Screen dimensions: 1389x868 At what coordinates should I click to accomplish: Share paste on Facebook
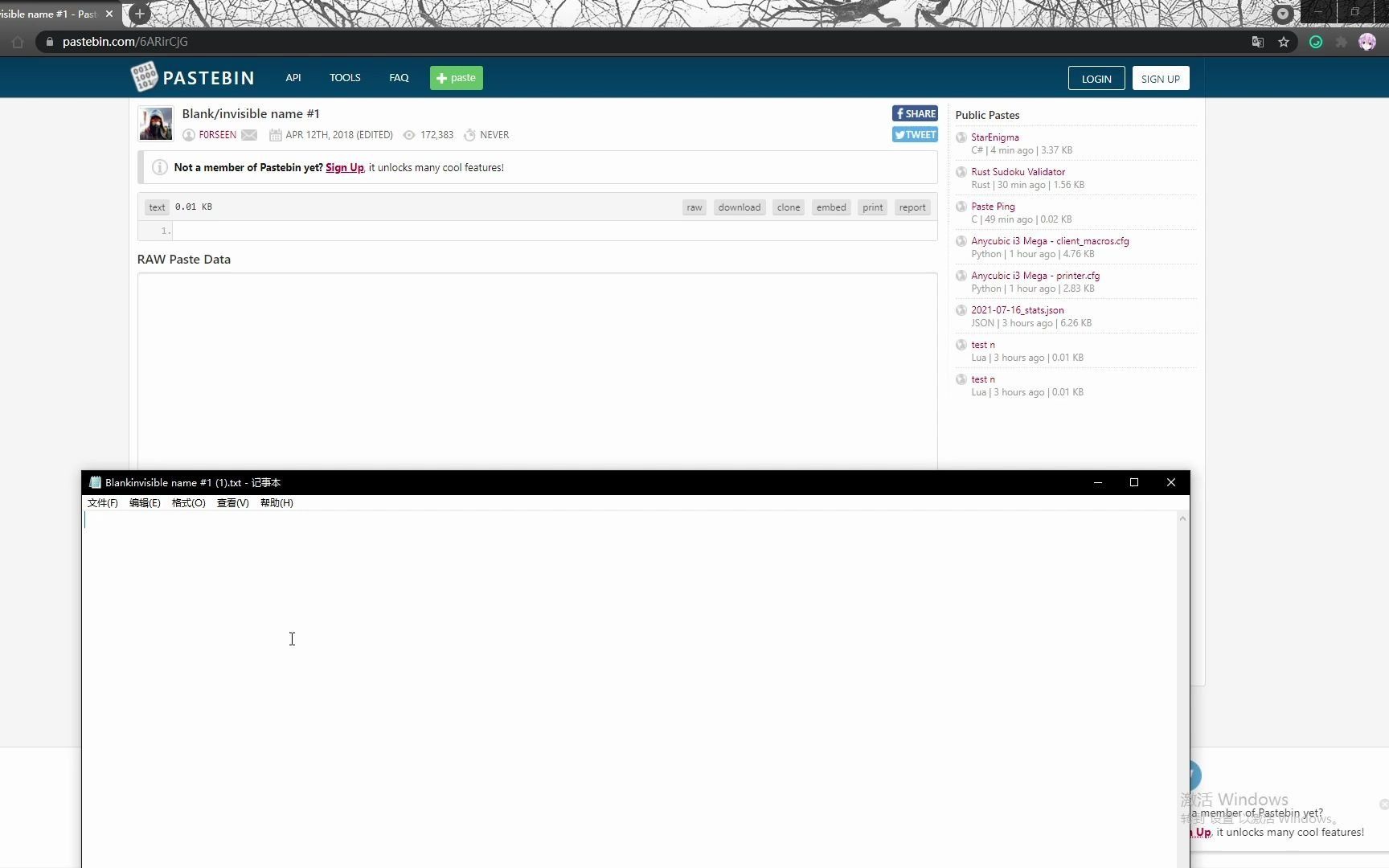[915, 113]
